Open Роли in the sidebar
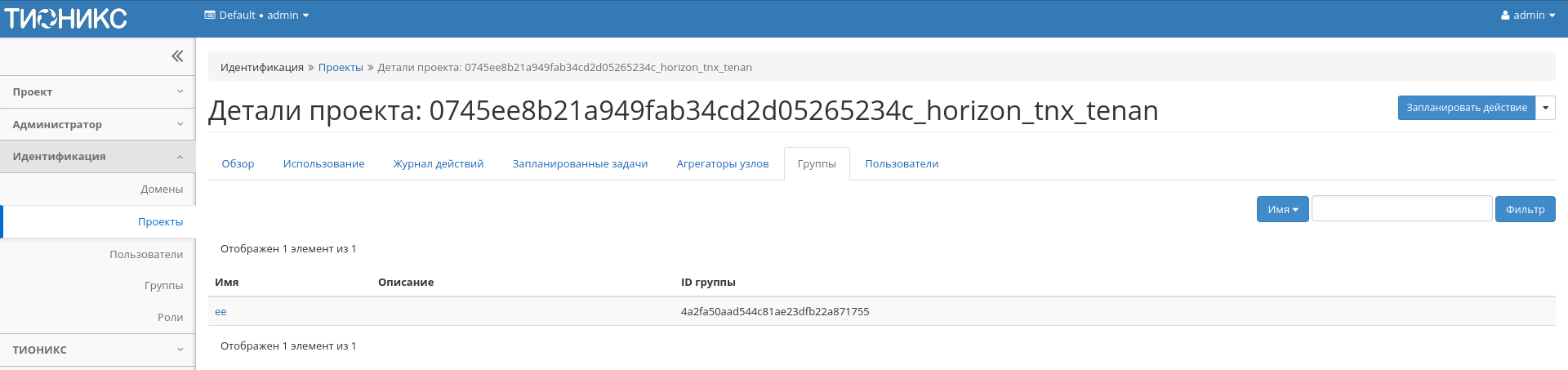This screenshot has height=370, width=1568. (170, 318)
